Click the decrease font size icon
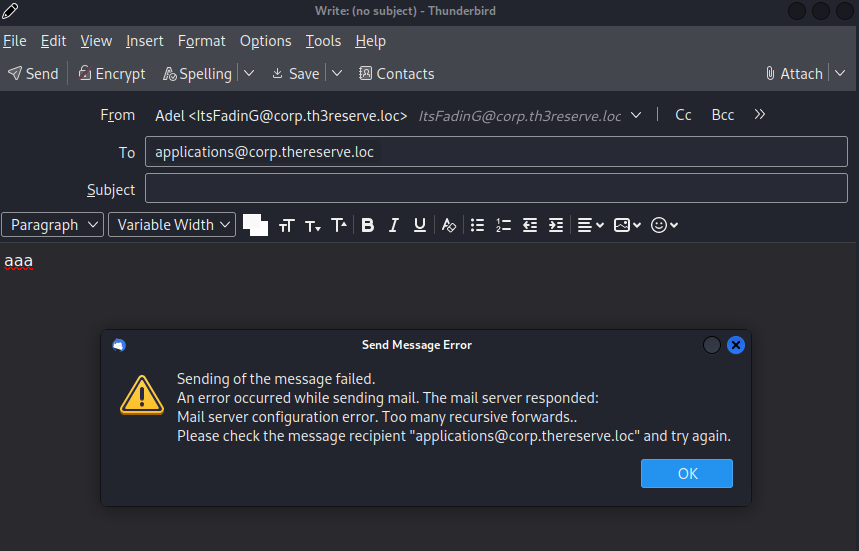The height and width of the screenshot is (551, 859). 313,225
